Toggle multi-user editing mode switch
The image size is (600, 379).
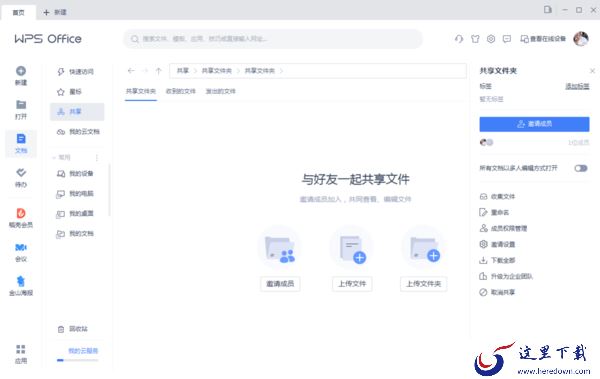point(580,168)
